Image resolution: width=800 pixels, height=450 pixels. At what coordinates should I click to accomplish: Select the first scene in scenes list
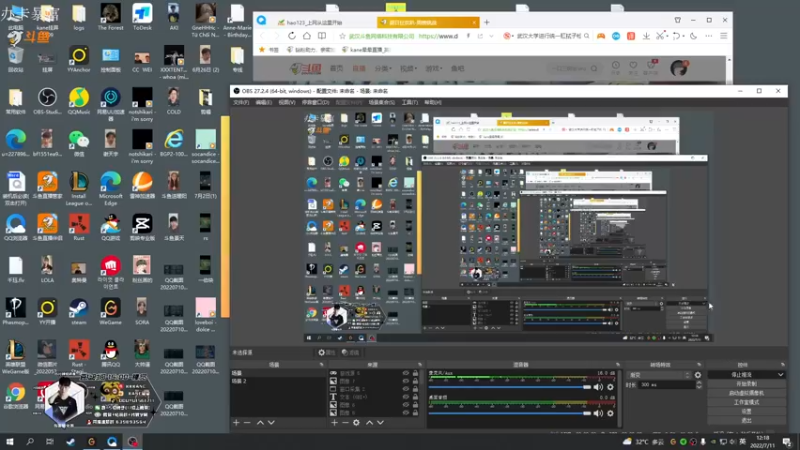(x=277, y=373)
